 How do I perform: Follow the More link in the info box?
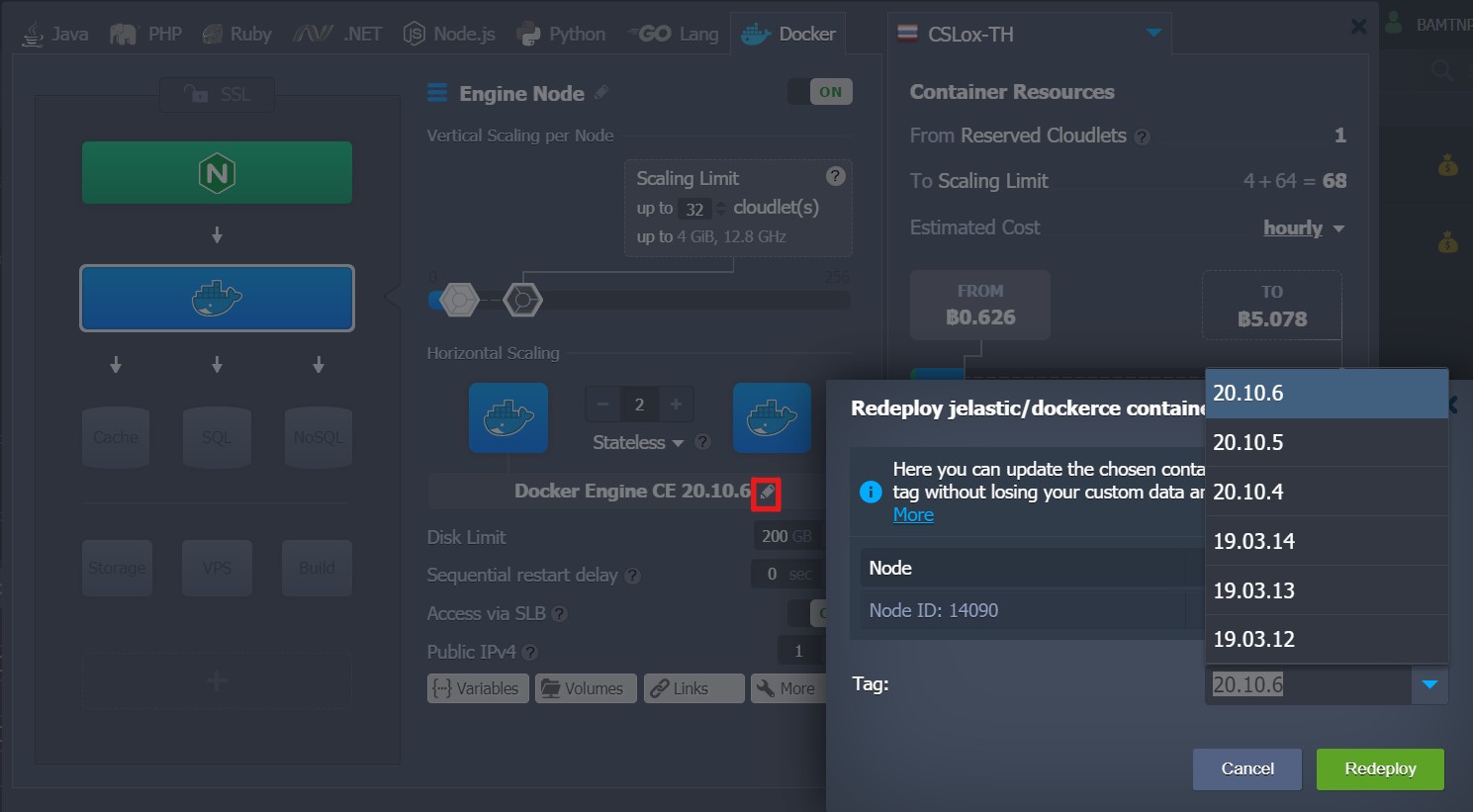point(913,515)
